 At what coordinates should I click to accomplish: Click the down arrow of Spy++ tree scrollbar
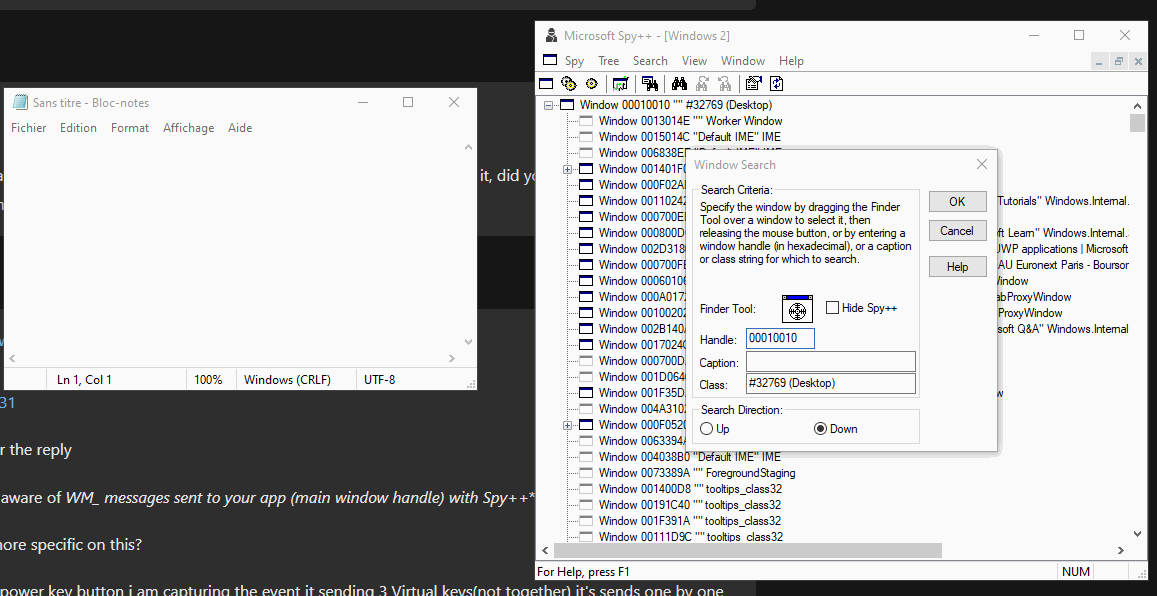pyautogui.click(x=1137, y=534)
